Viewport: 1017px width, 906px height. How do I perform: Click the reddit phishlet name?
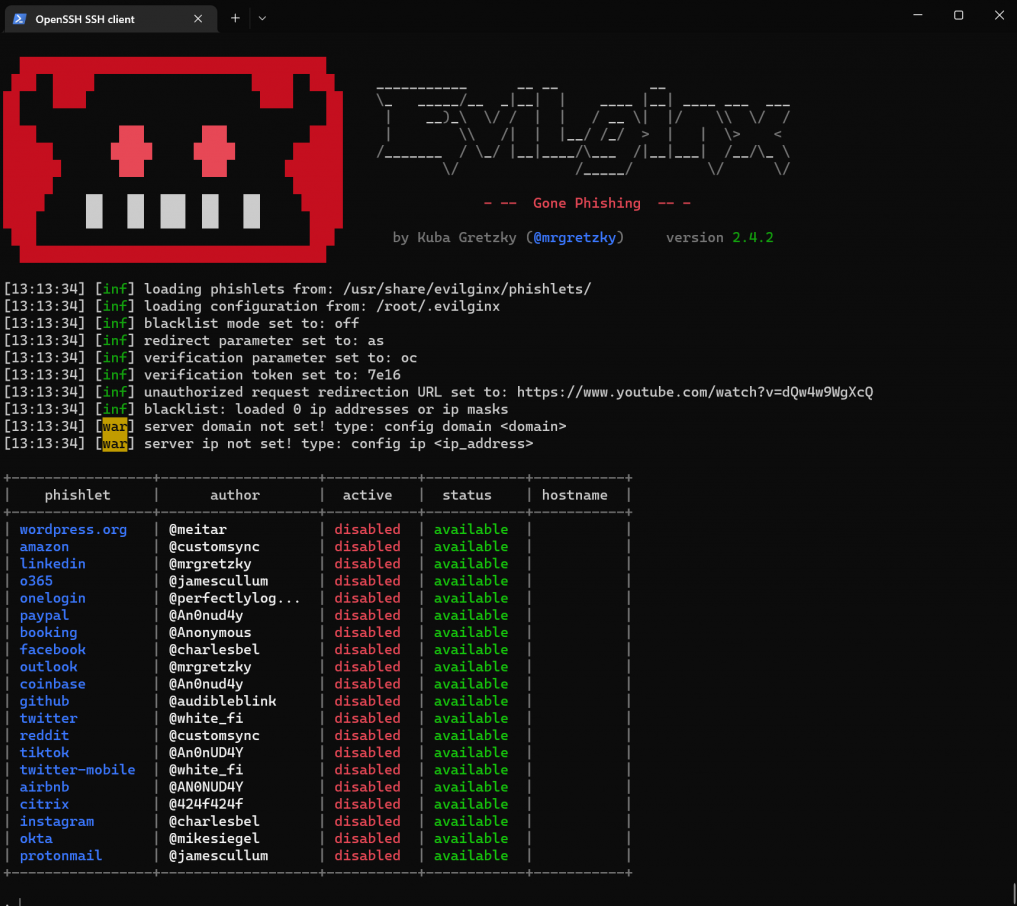[44, 735]
